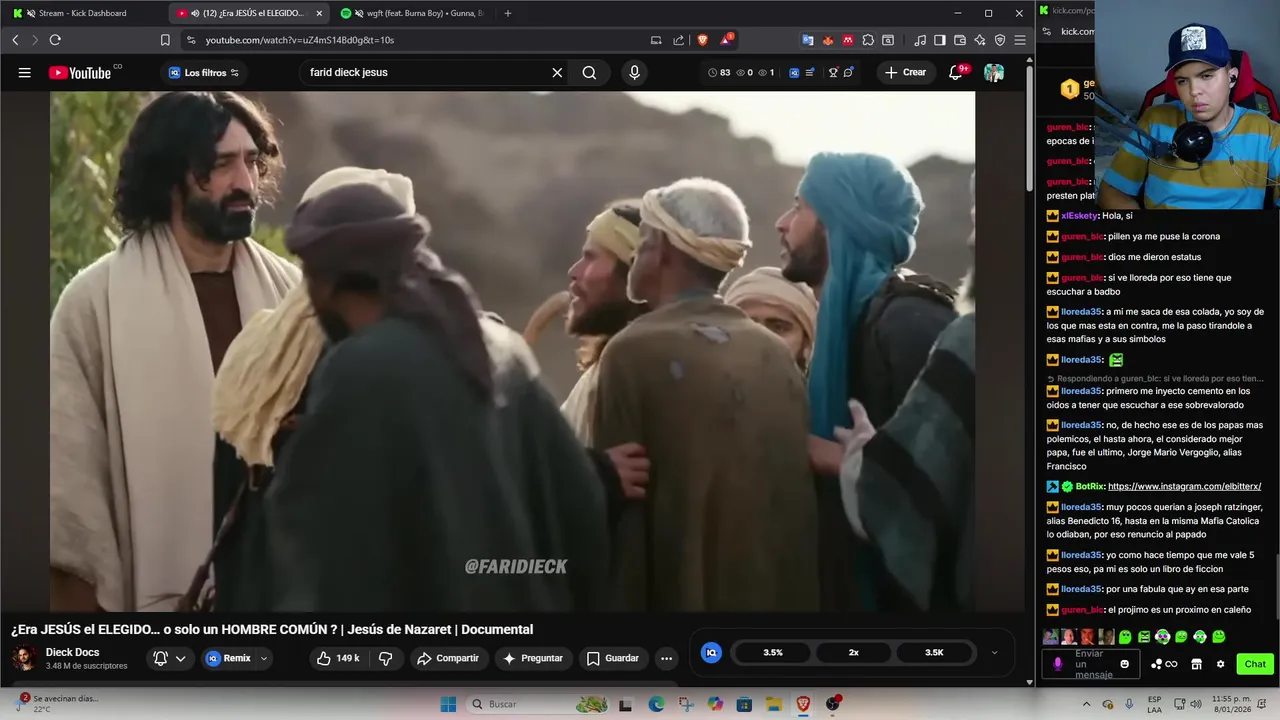Switch to the wgft (feat. Burna Boy) tab
The width and height of the screenshot is (1280, 720).
[x=412, y=13]
